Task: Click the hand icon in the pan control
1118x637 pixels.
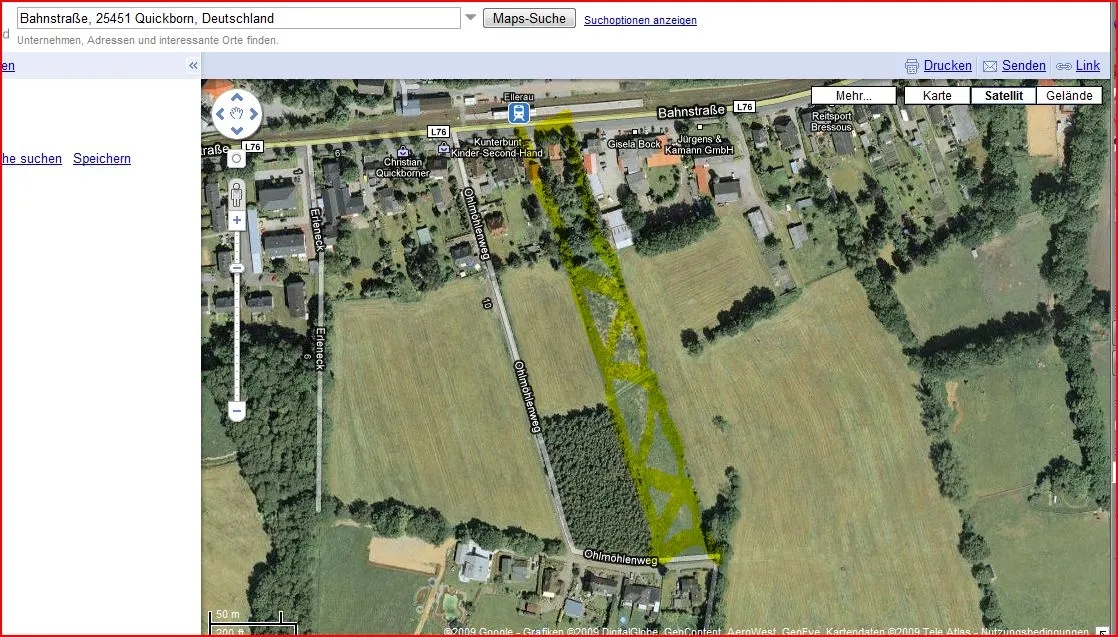Action: tap(237, 114)
